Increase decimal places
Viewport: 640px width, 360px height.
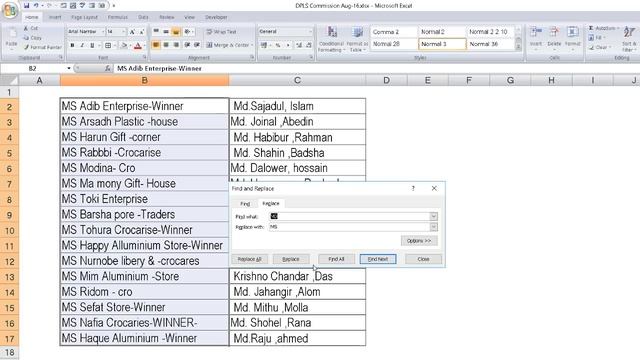(299, 45)
